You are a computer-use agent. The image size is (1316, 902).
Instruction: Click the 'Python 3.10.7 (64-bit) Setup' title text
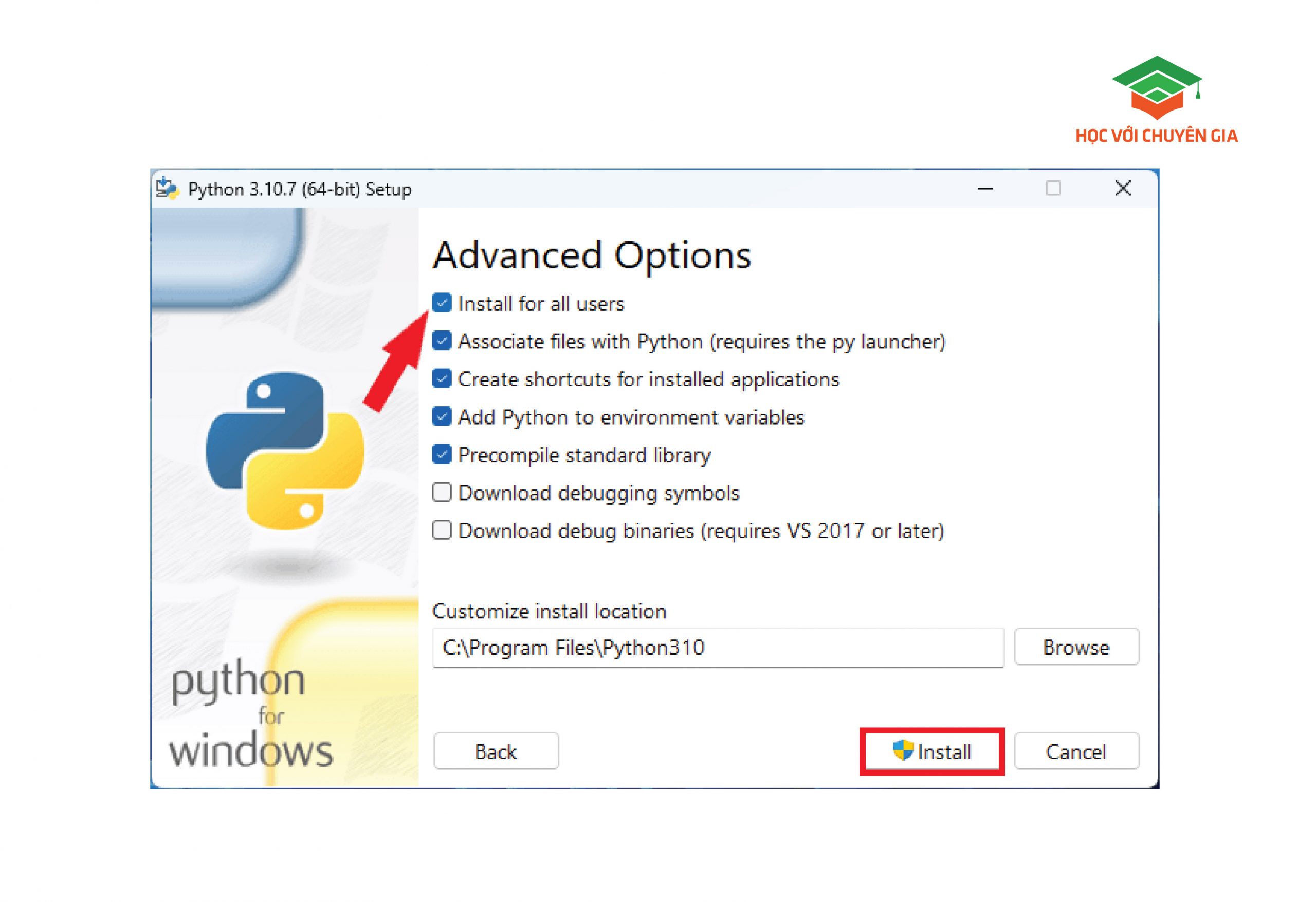[x=300, y=190]
